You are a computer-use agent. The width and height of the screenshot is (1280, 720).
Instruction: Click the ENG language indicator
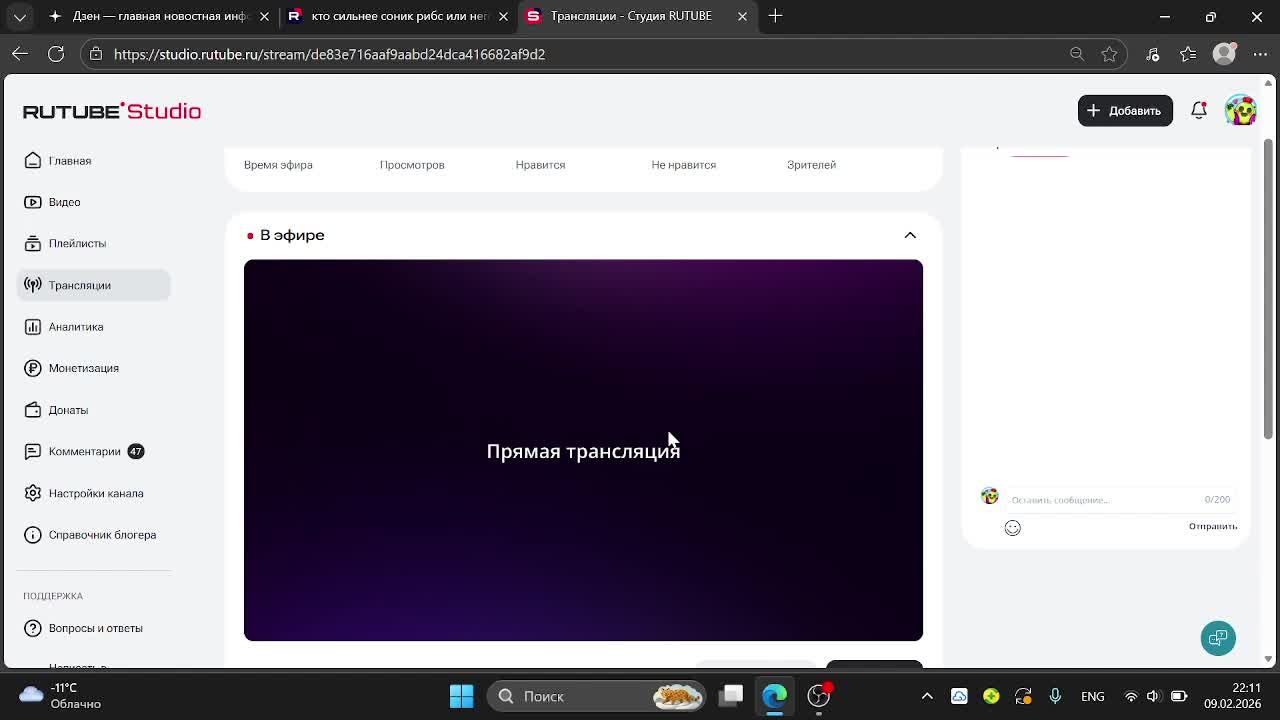point(1092,696)
